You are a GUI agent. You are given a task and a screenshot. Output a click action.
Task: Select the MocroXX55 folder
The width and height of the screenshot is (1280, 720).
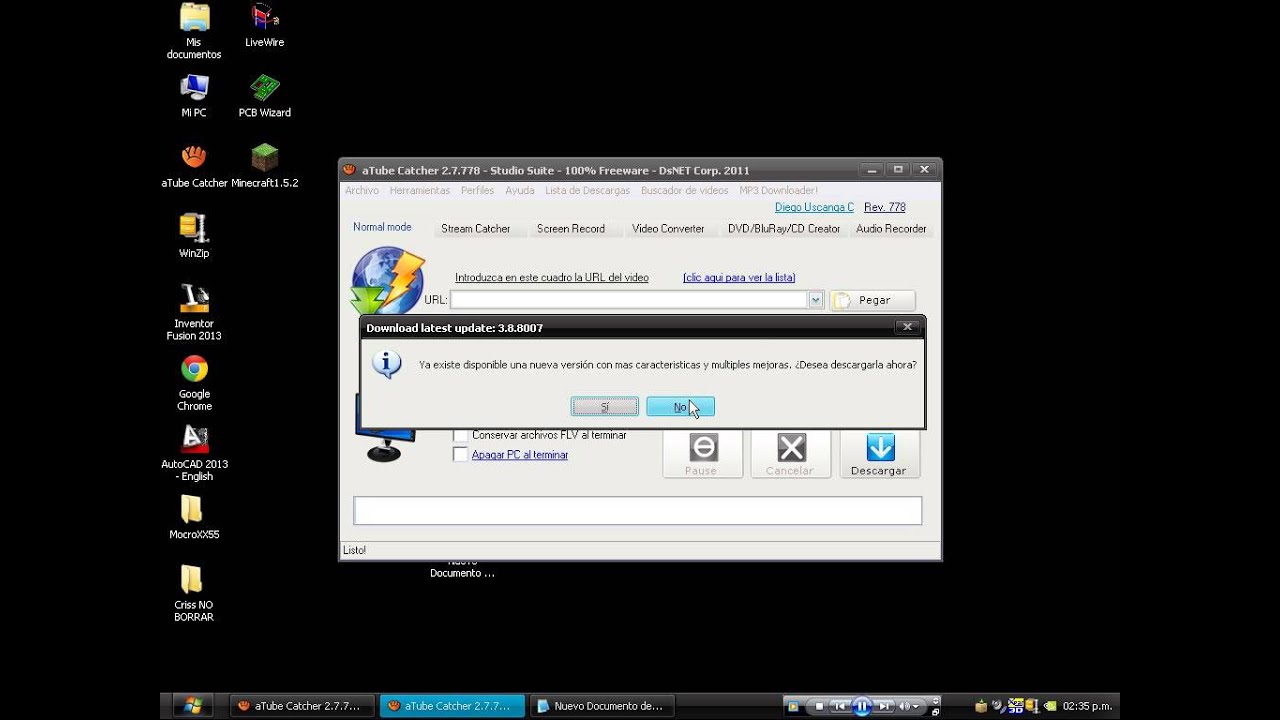(x=194, y=518)
